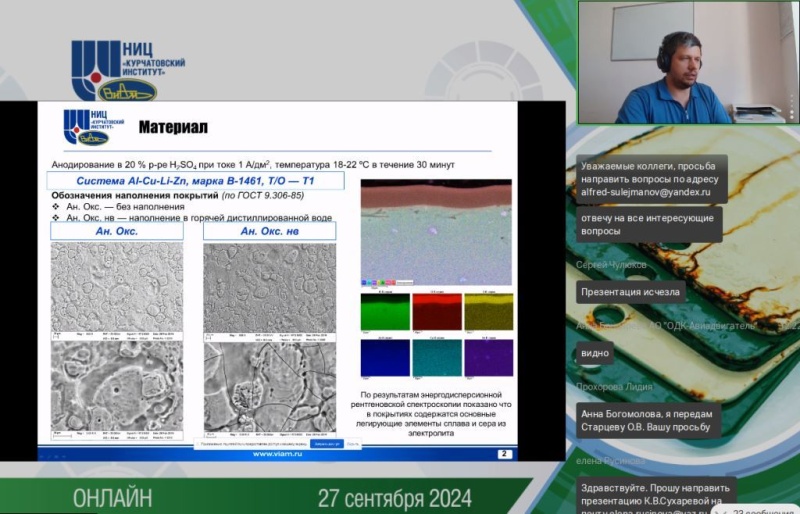Click the slide page number 2
800x514 pixels.
(504, 454)
